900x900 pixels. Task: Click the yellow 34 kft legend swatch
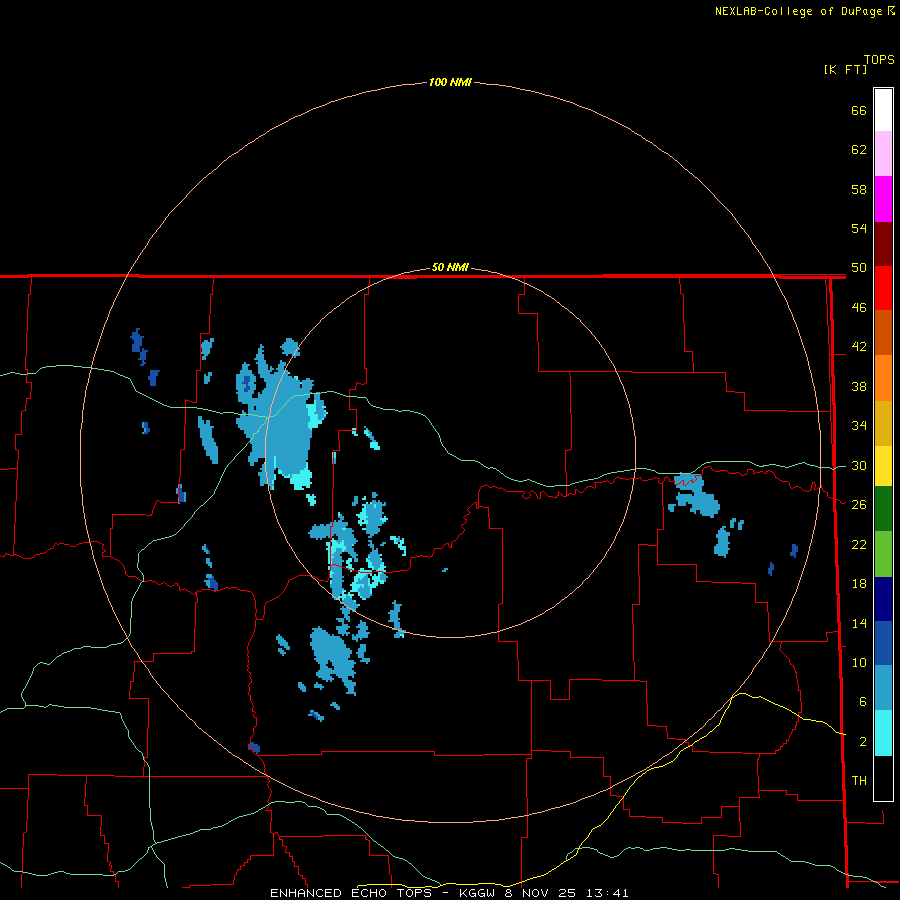point(883,466)
